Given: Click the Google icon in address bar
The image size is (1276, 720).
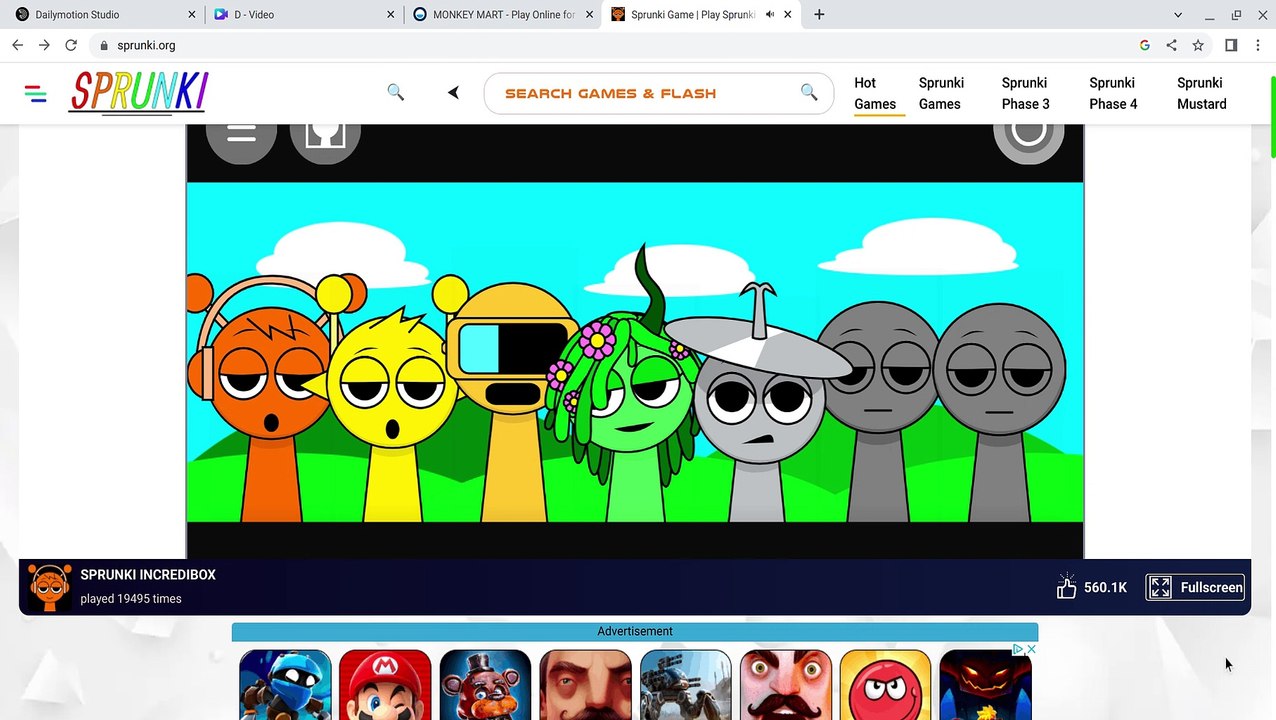Looking at the screenshot, I should [x=1145, y=45].
